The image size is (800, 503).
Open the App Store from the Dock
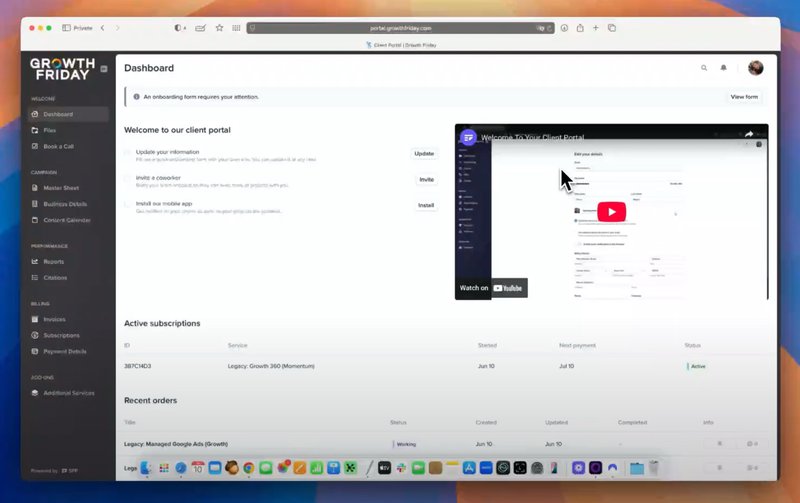click(469, 468)
